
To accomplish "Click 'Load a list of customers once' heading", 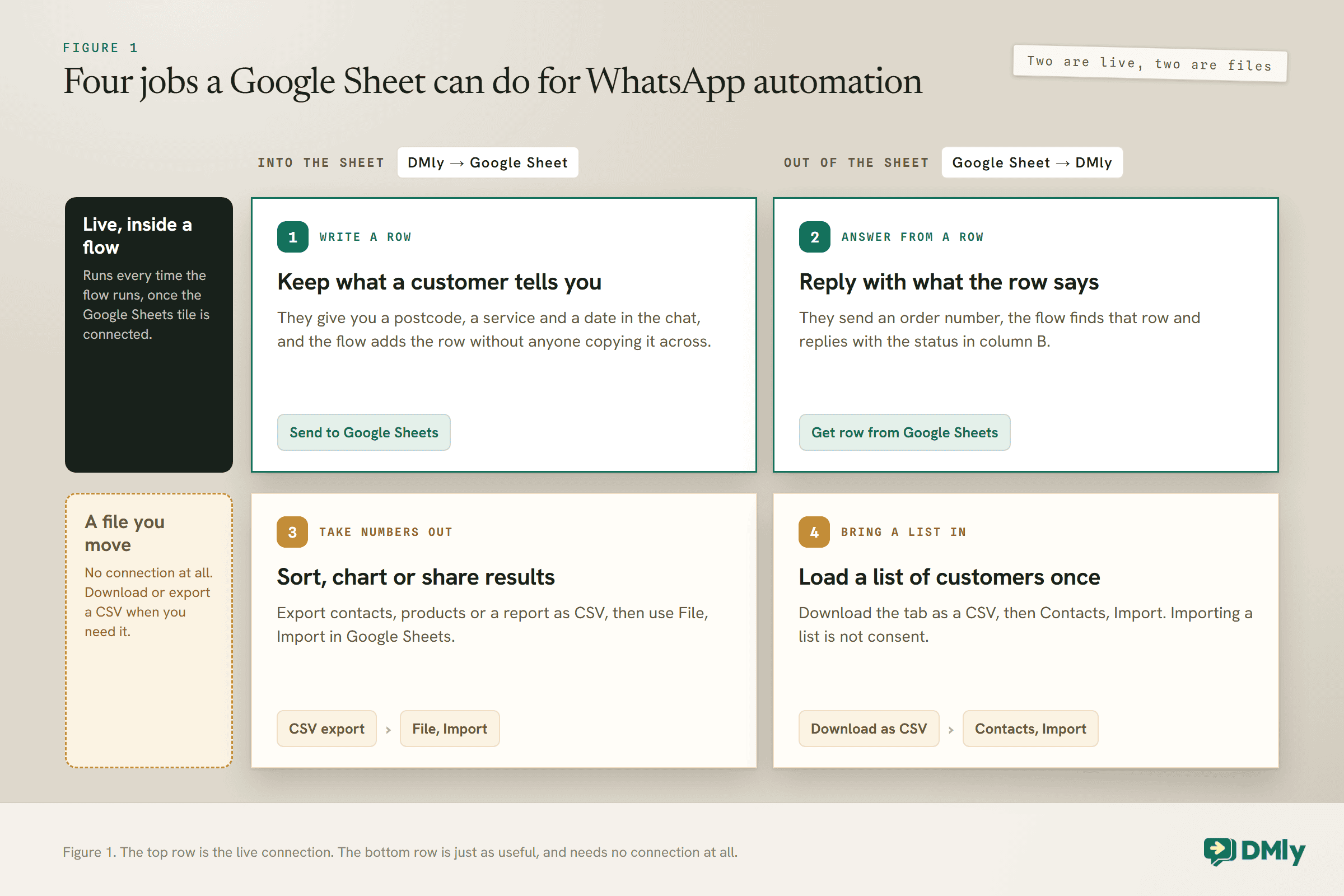I will [949, 577].
